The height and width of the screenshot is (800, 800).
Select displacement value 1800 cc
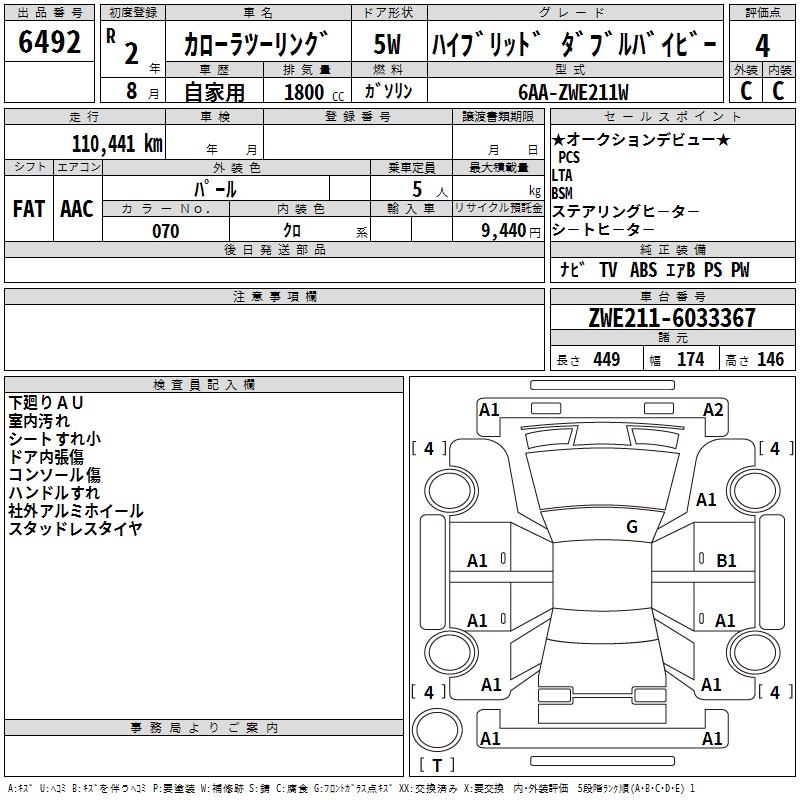pyautogui.click(x=314, y=92)
